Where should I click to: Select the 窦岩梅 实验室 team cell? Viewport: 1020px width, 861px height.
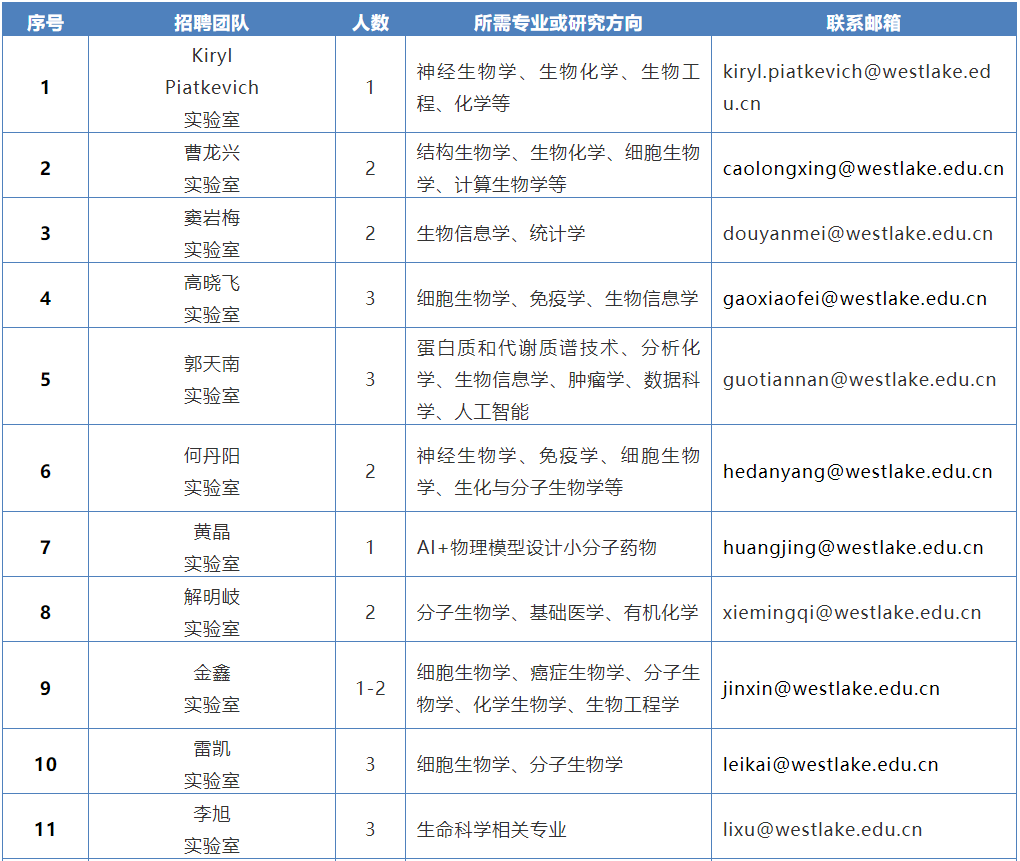[x=212, y=230]
